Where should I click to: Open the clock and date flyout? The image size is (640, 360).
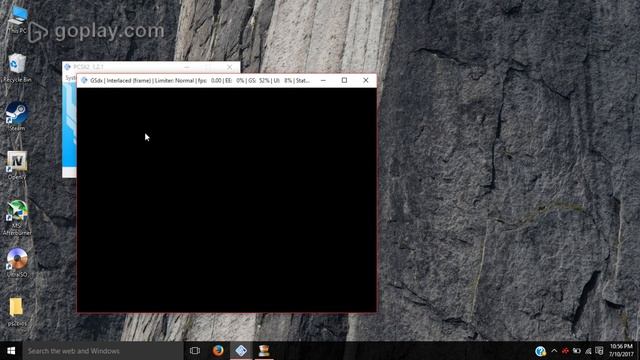click(x=621, y=351)
